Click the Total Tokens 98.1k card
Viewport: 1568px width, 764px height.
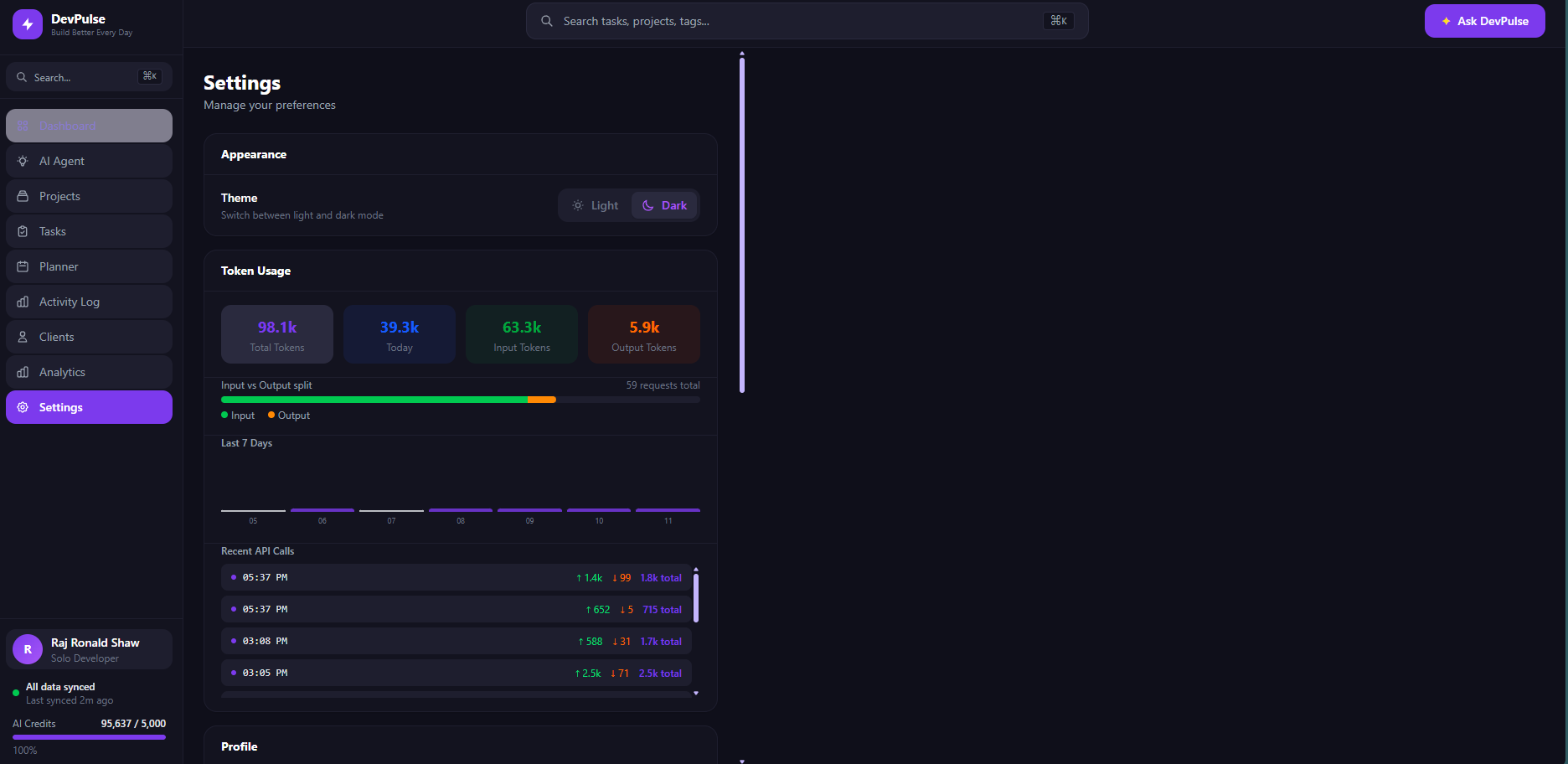pos(277,334)
